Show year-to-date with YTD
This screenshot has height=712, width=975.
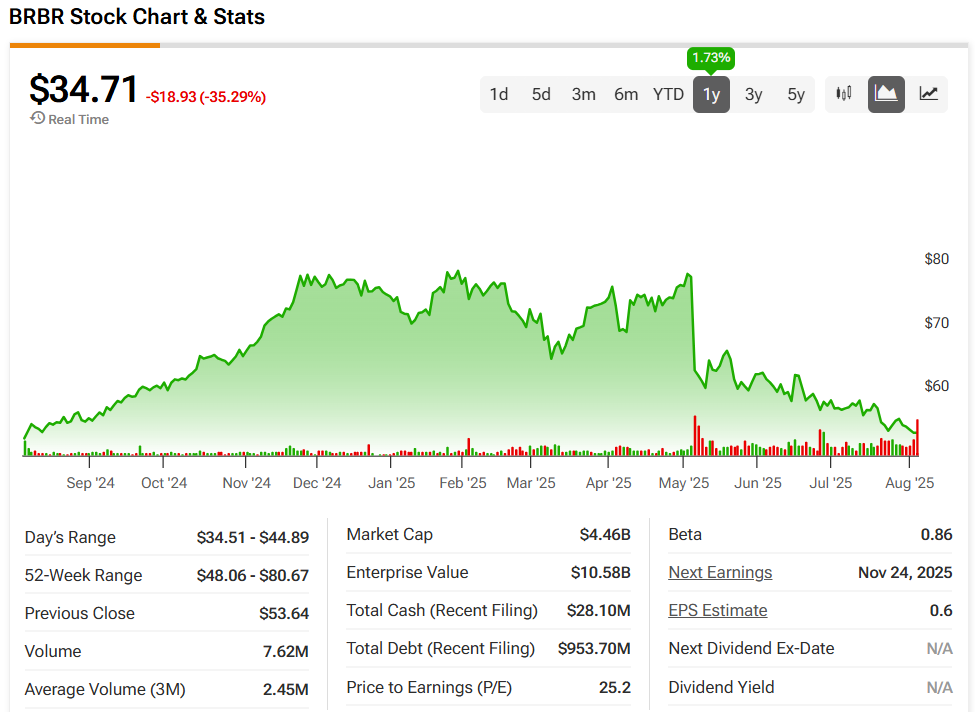[x=668, y=94]
